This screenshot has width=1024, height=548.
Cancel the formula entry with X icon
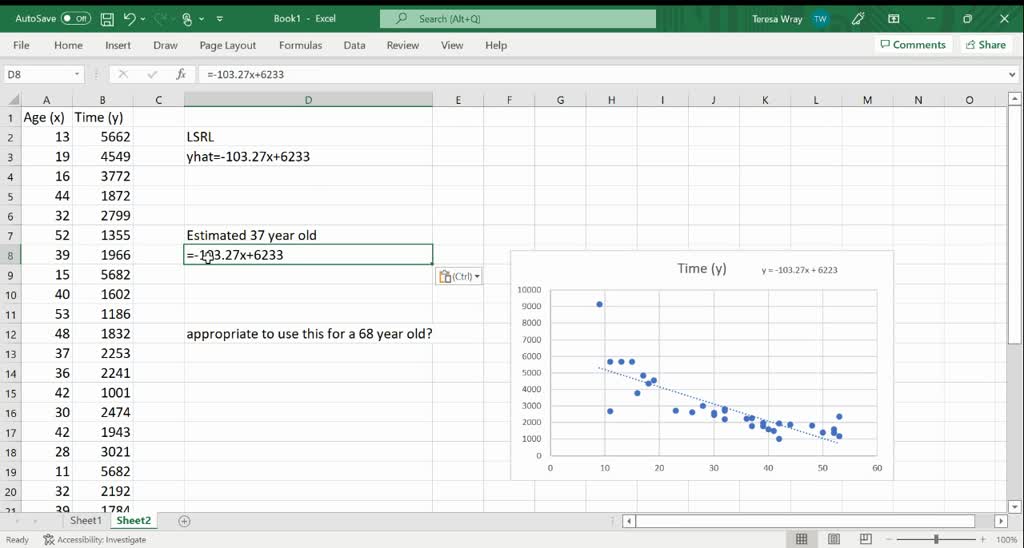pyautogui.click(x=123, y=74)
